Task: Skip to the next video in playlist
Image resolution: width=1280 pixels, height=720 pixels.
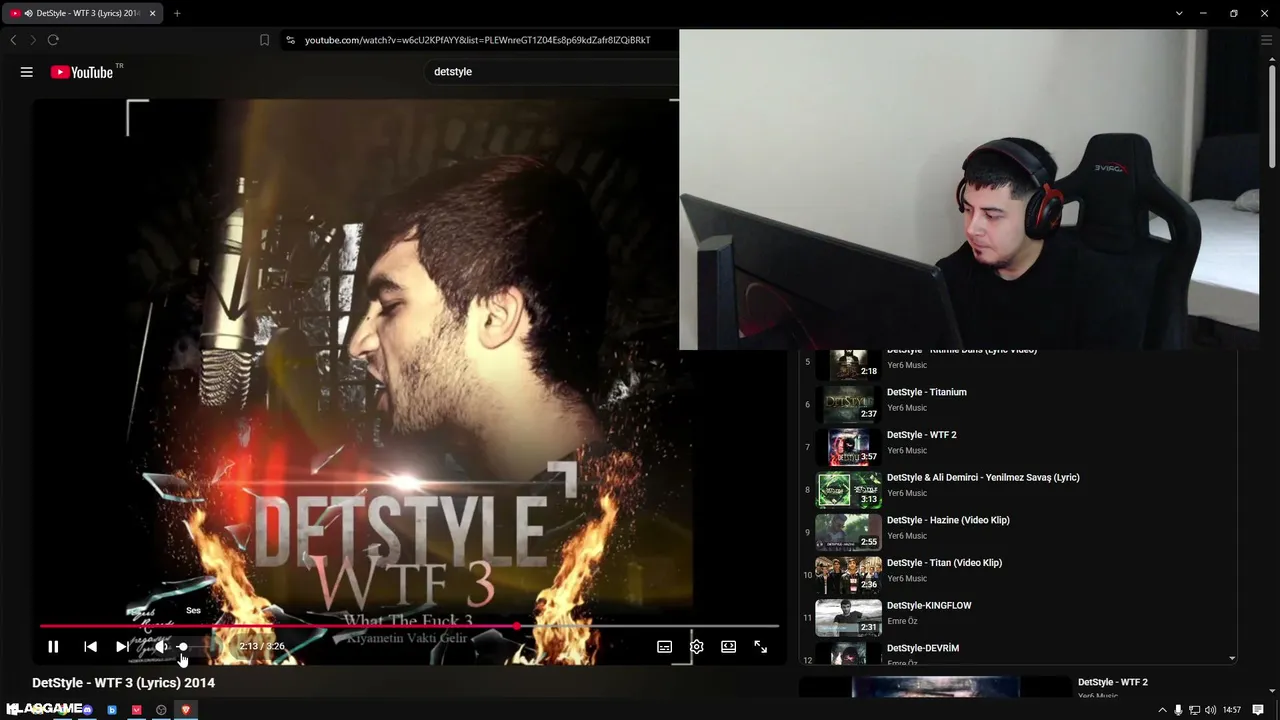Action: tap(122, 647)
